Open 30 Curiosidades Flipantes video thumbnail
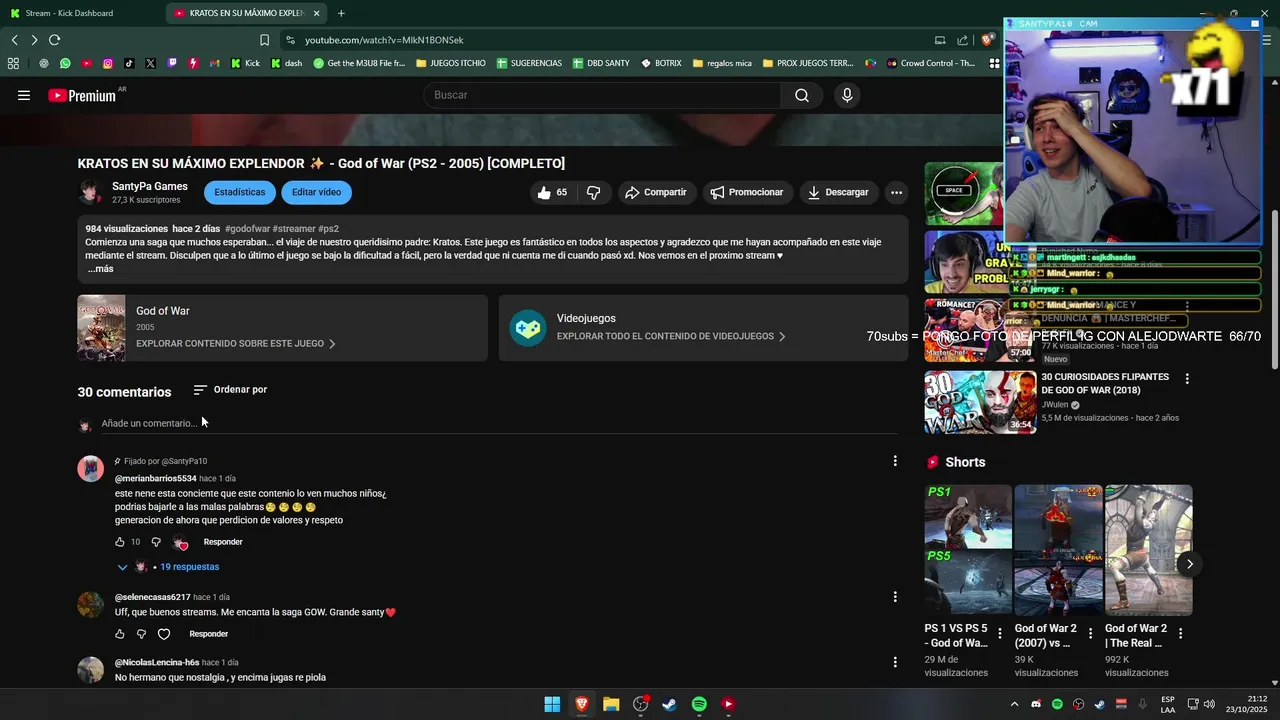The width and height of the screenshot is (1280, 720). click(x=980, y=402)
